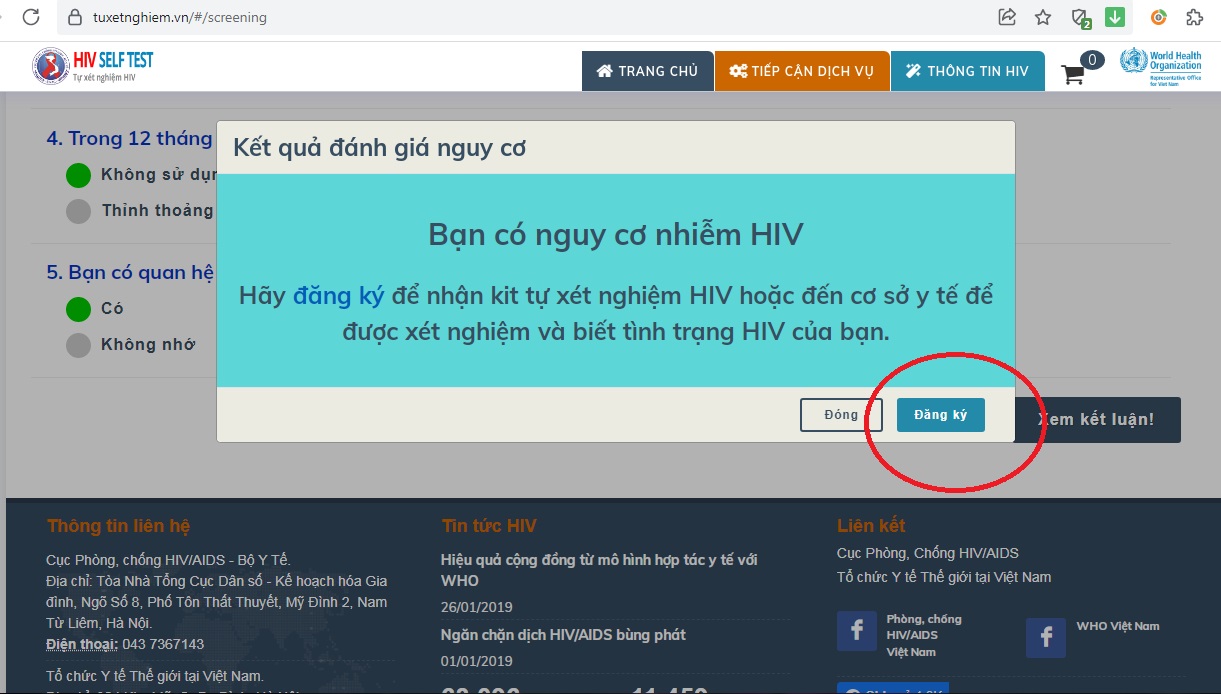Bookmark this page with the star icon
The width and height of the screenshot is (1221, 694).
tap(1043, 17)
